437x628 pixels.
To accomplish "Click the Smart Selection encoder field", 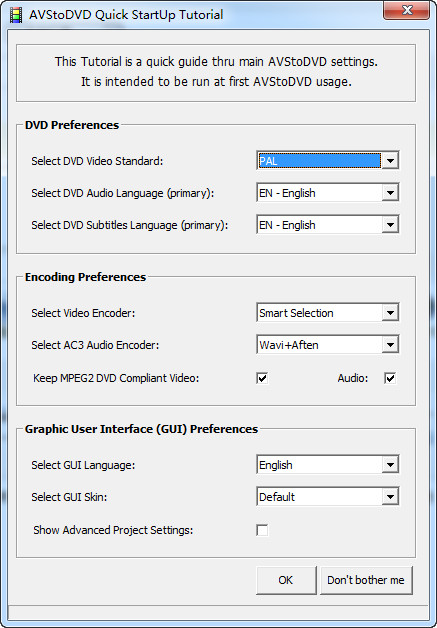I will coord(319,313).
